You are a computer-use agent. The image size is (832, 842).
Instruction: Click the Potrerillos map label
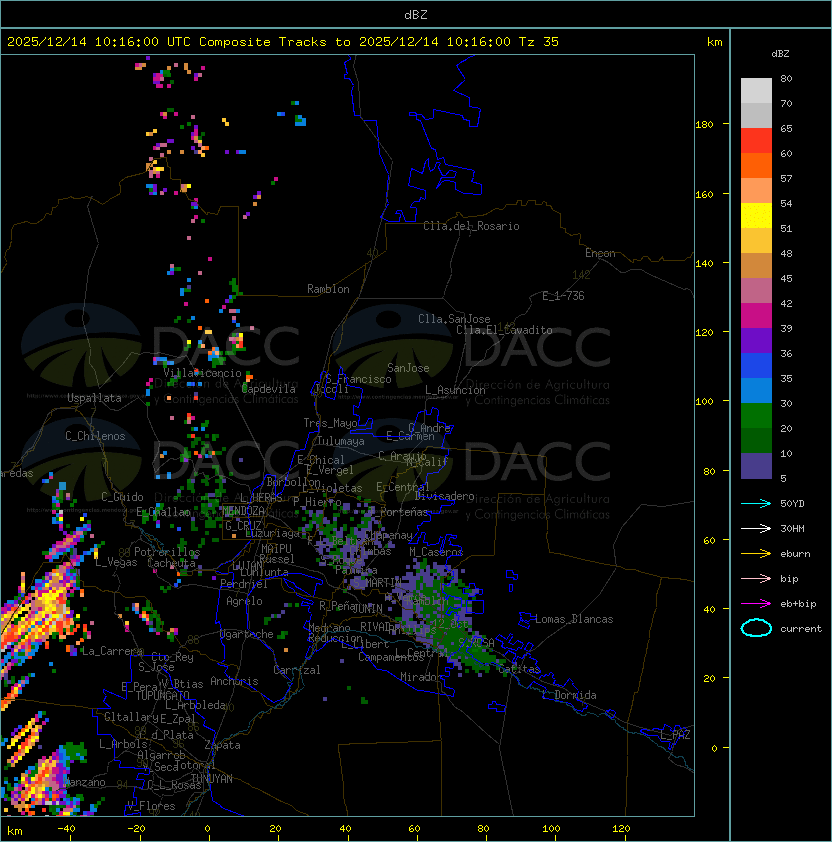coord(167,552)
